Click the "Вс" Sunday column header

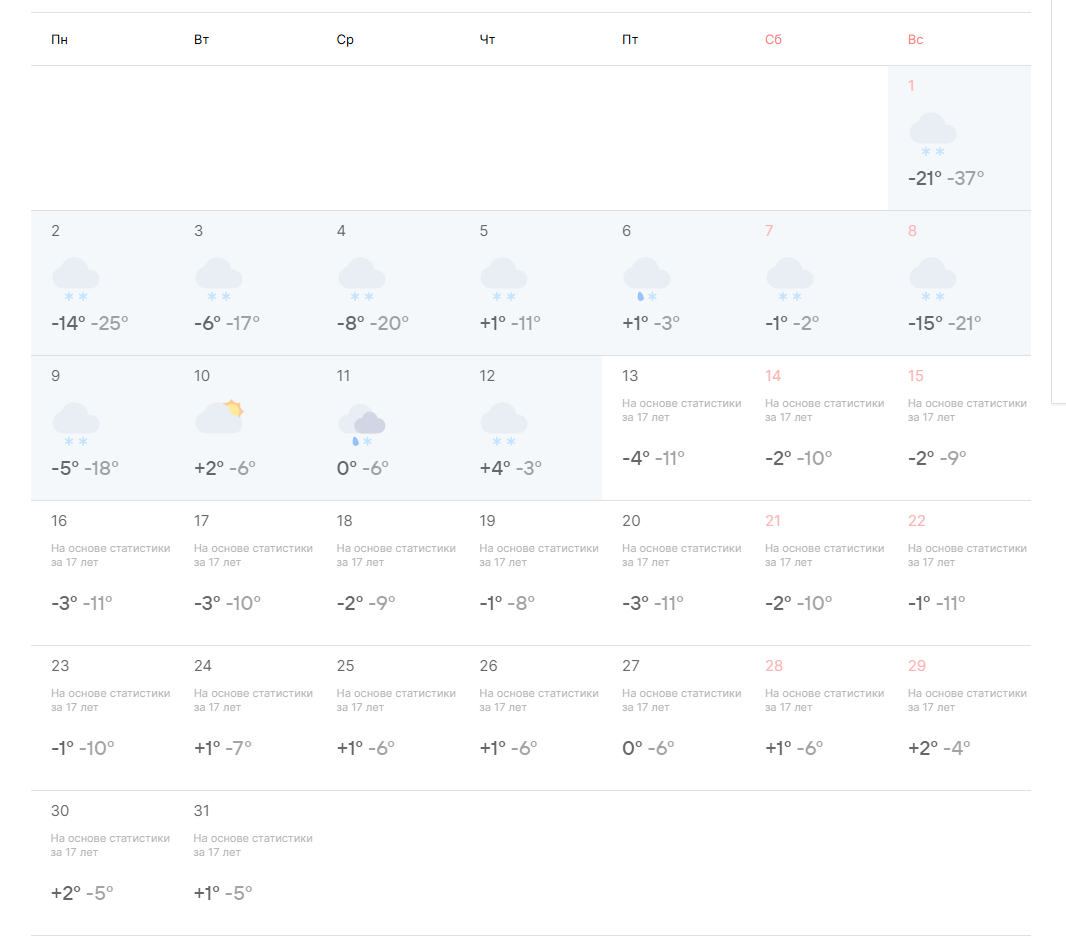tap(916, 40)
